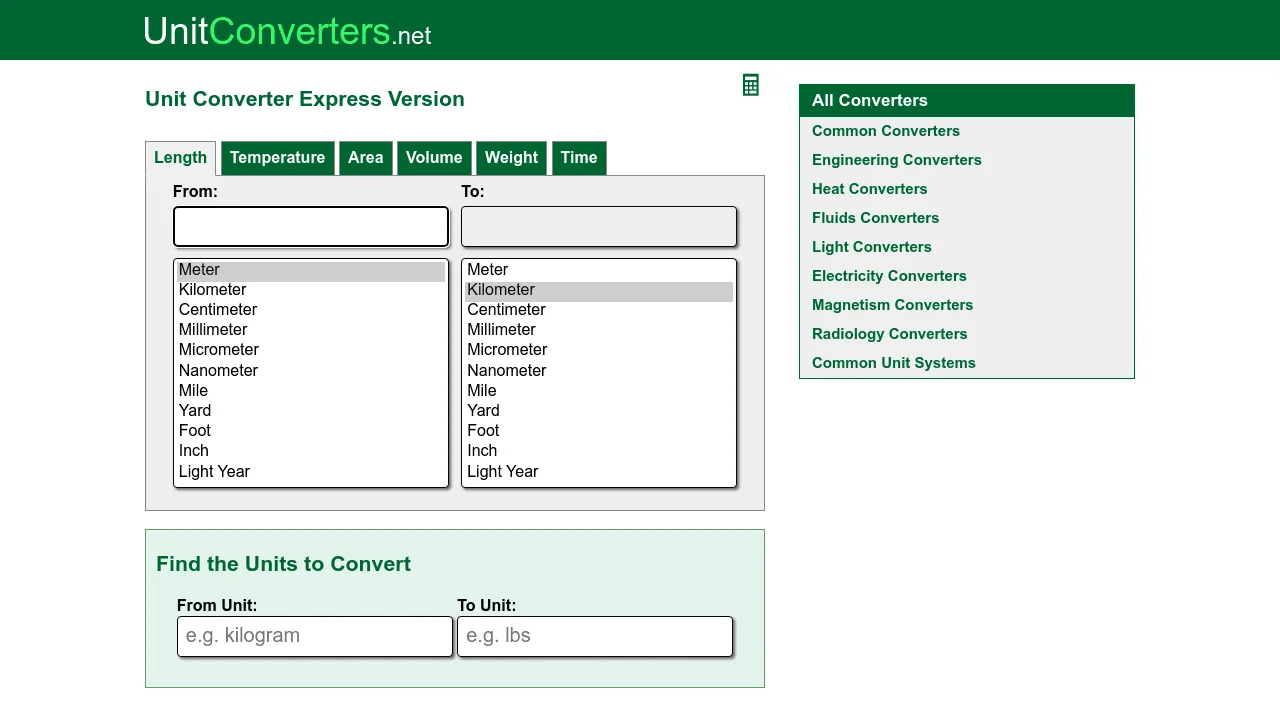This screenshot has width=1280, height=720.
Task: Click the From value input field
Action: pos(311,227)
